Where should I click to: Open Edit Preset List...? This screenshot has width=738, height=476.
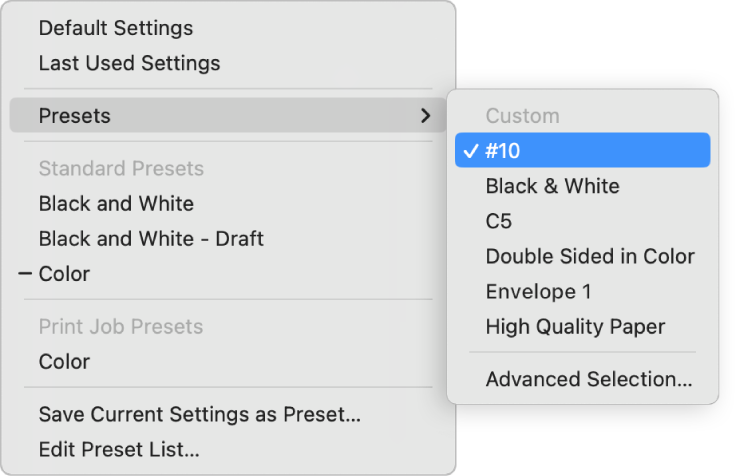(x=119, y=450)
